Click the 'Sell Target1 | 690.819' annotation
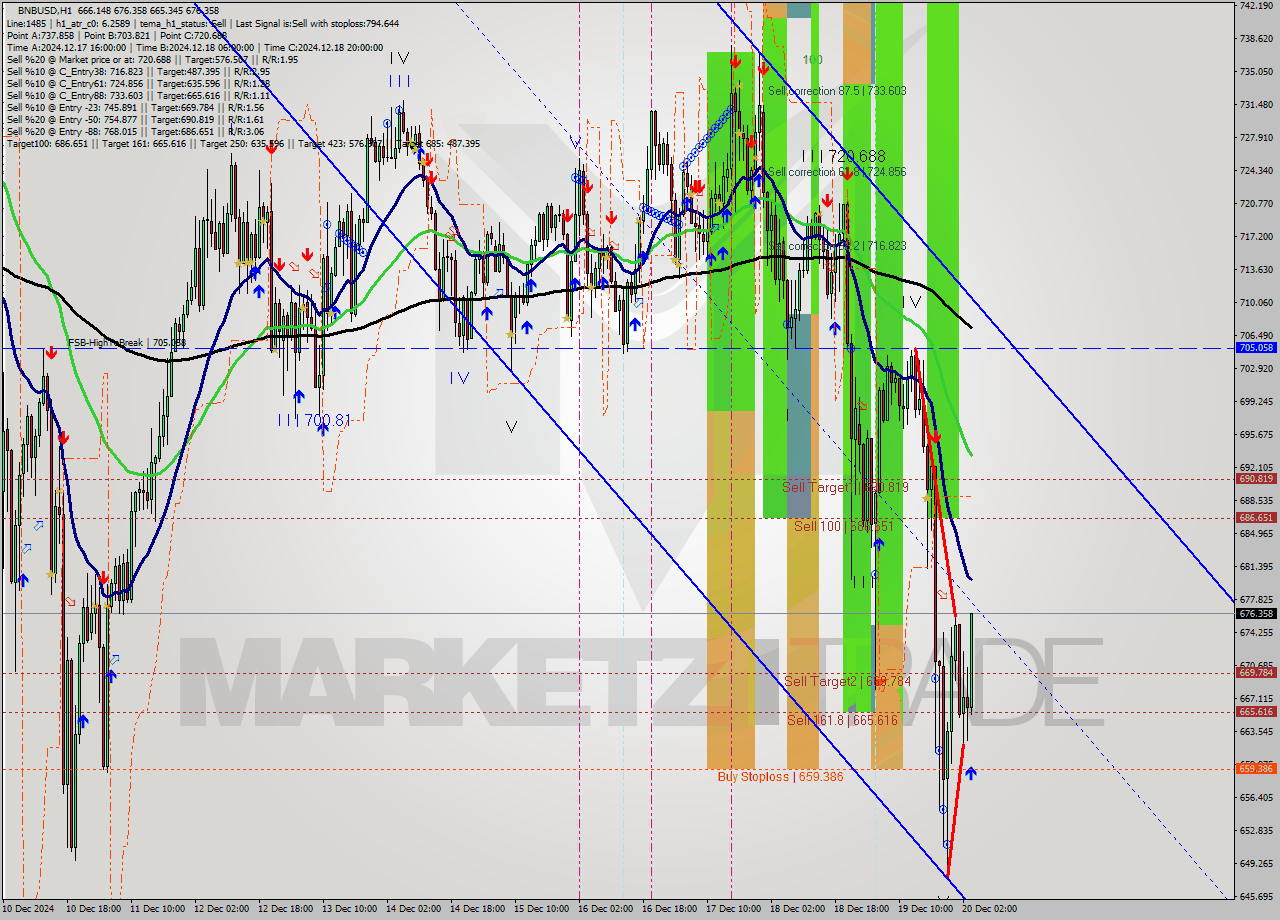Image resolution: width=1280 pixels, height=920 pixels. [845, 487]
